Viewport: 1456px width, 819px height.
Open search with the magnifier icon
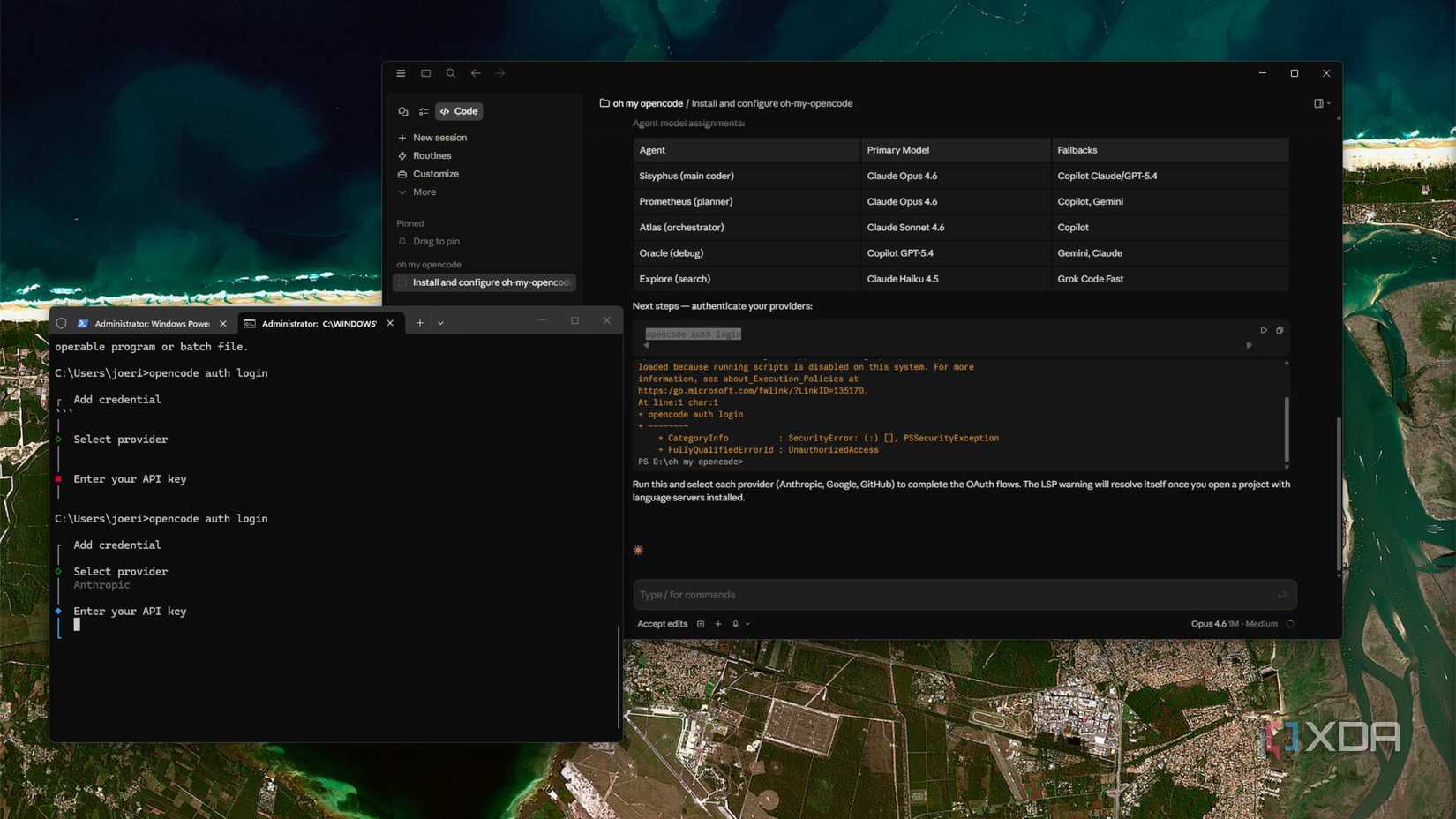point(451,73)
